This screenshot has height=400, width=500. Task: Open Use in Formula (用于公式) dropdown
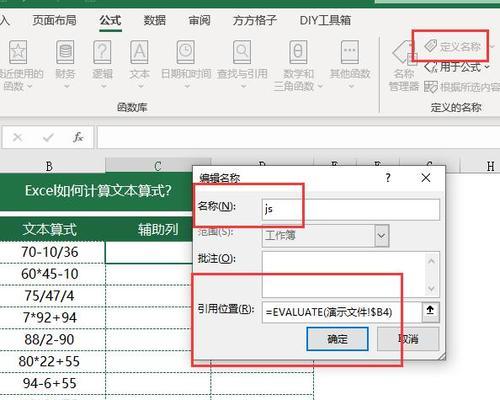click(457, 67)
